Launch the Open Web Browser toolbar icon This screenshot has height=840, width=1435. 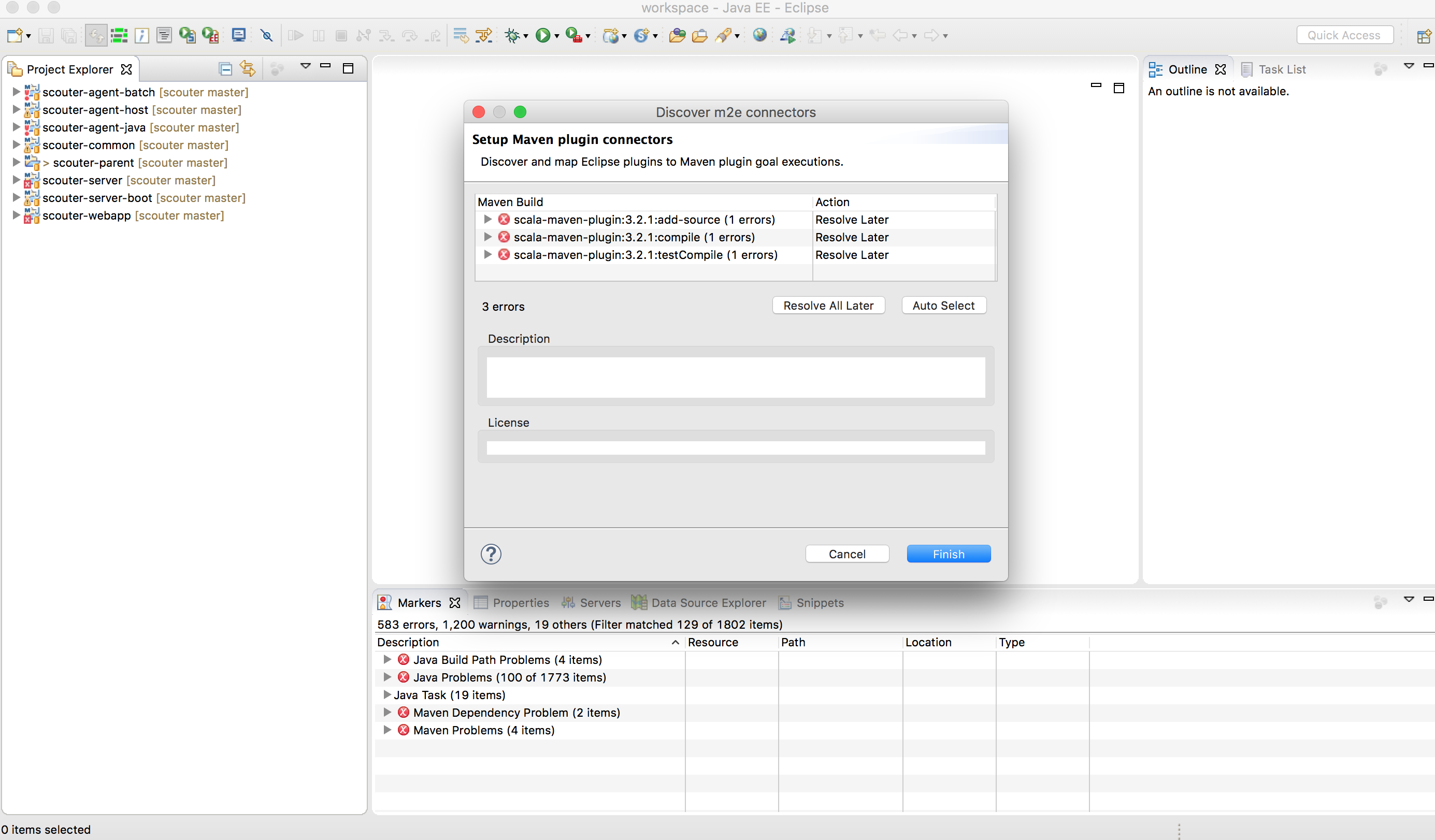pos(759,35)
